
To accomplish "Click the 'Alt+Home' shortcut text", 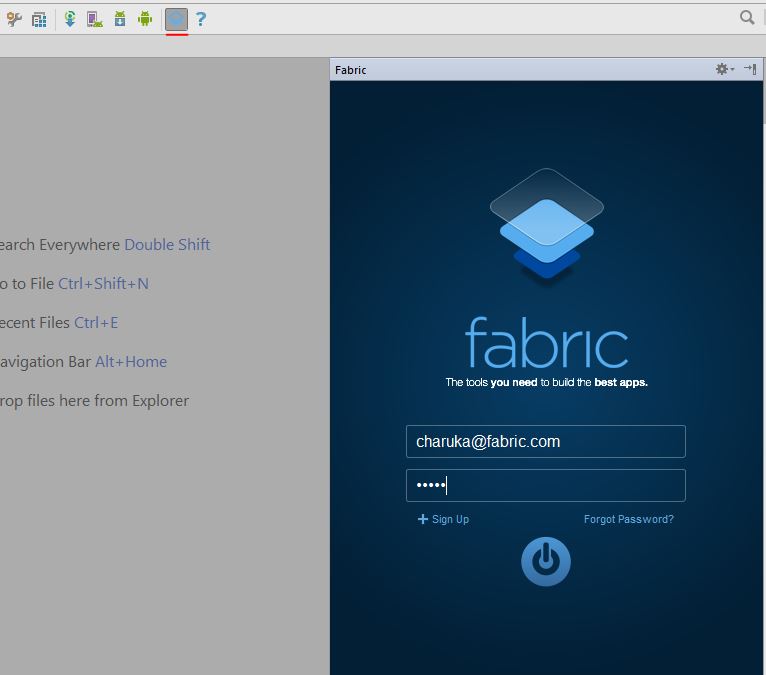I will [131, 362].
